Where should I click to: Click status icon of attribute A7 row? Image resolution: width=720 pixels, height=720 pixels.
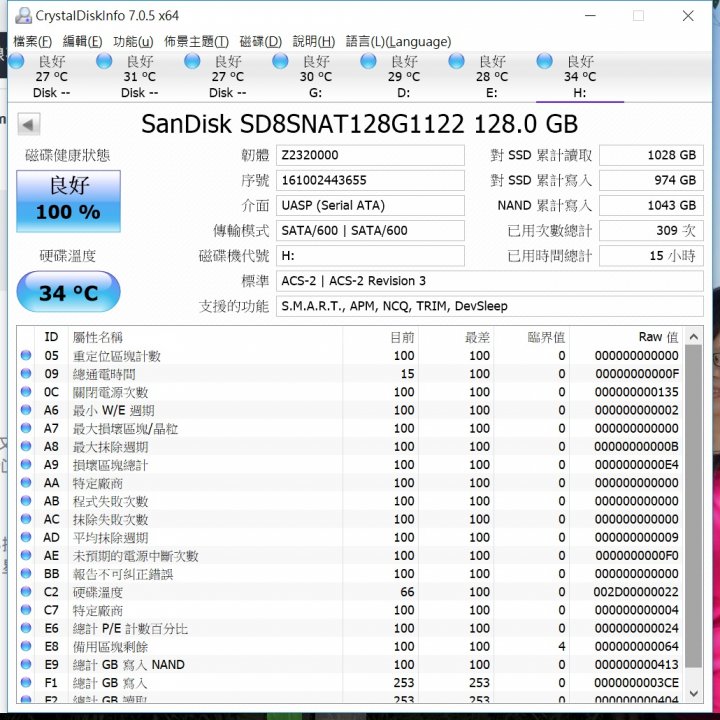pos(26,428)
